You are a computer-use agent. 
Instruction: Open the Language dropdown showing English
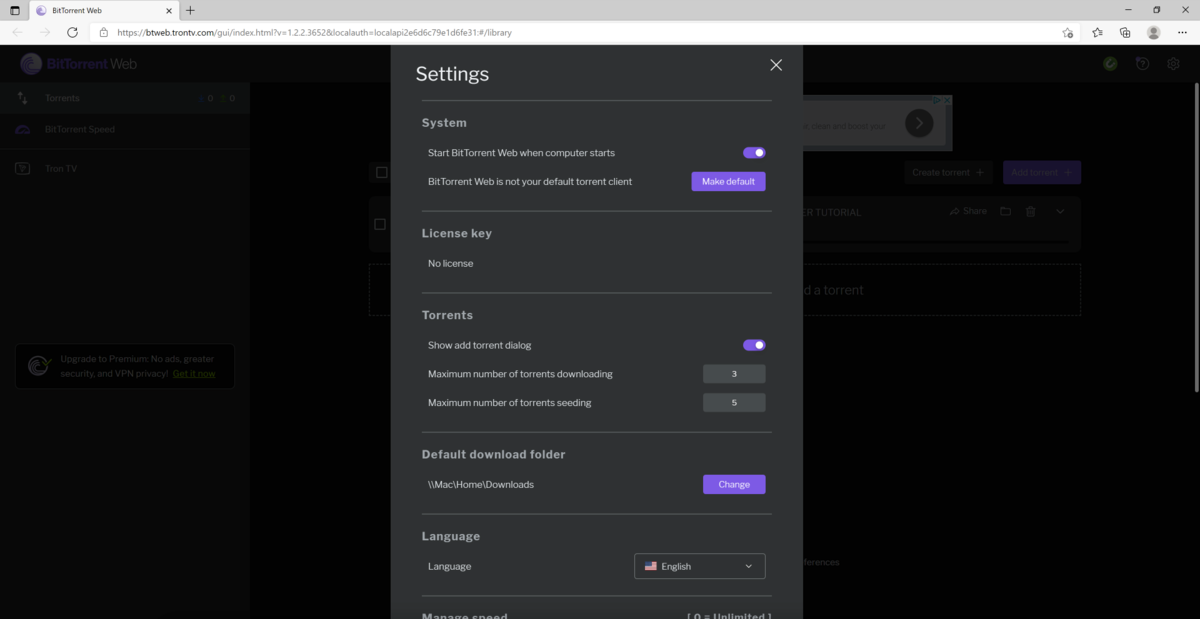tap(700, 566)
